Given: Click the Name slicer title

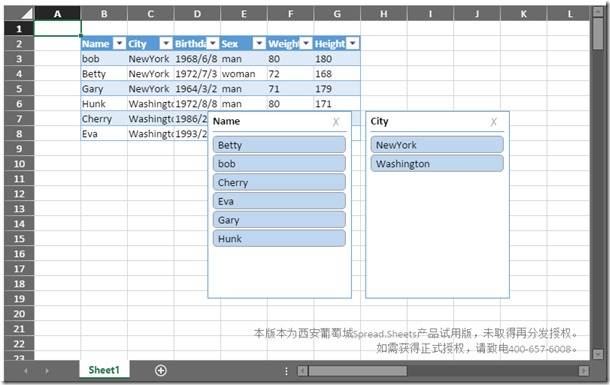Looking at the screenshot, I should (226, 121).
